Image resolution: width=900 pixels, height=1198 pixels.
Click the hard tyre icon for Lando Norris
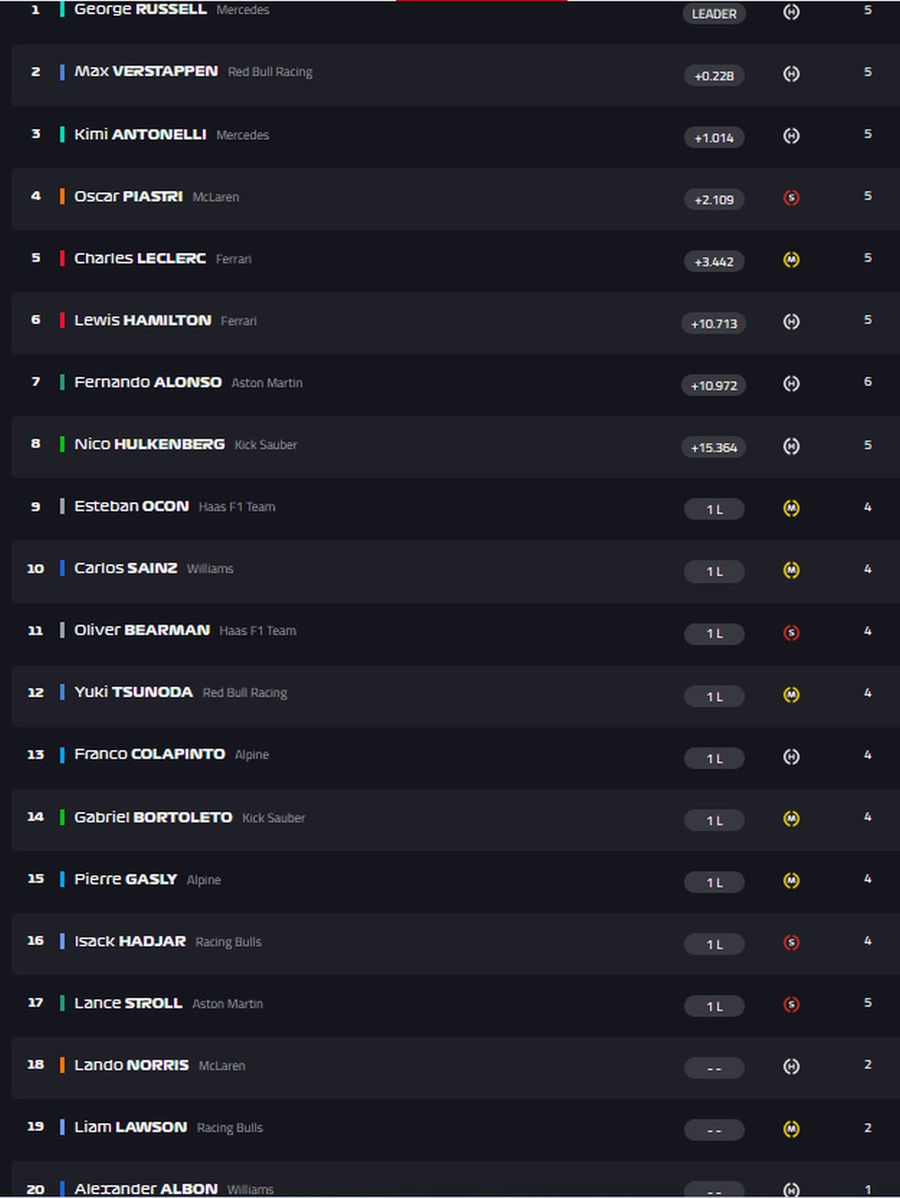point(791,1066)
